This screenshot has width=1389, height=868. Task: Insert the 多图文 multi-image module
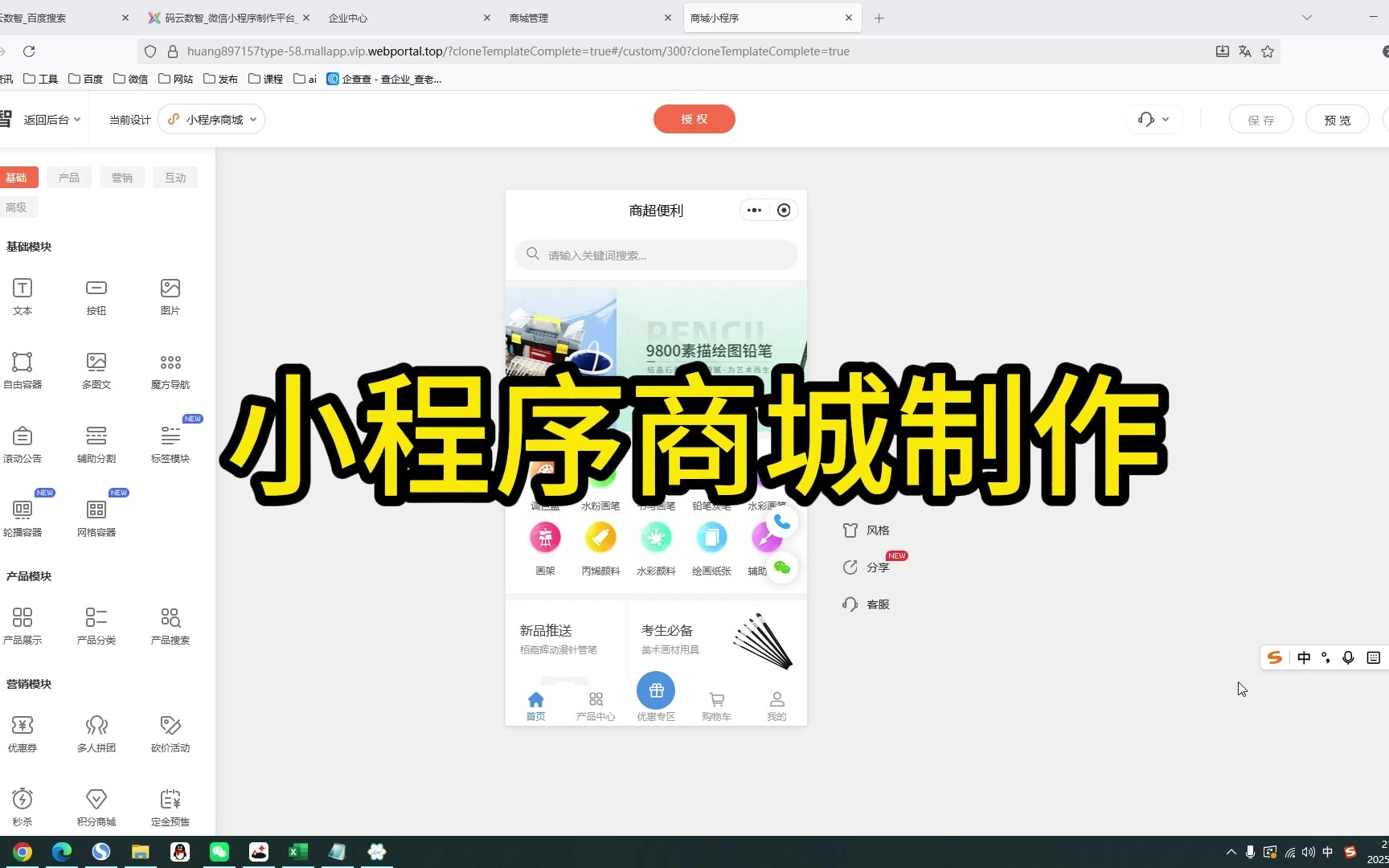tap(96, 371)
